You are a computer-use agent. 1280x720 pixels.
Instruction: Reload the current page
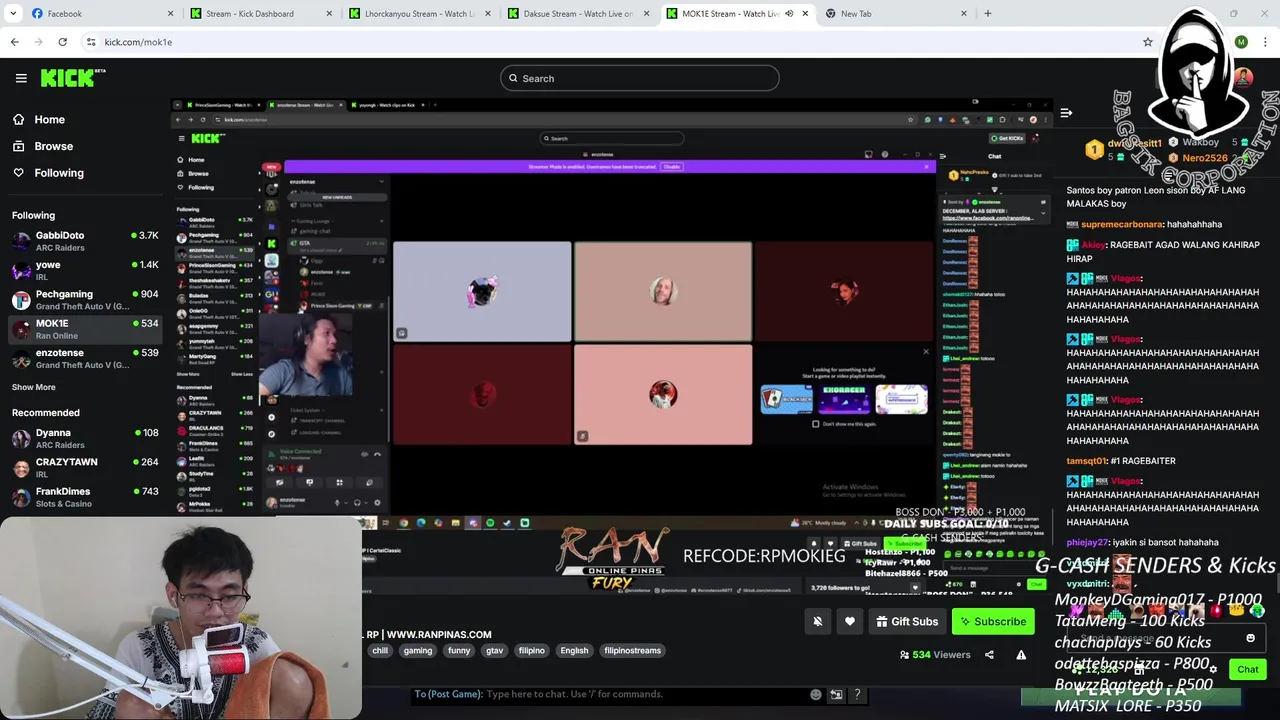click(62, 42)
